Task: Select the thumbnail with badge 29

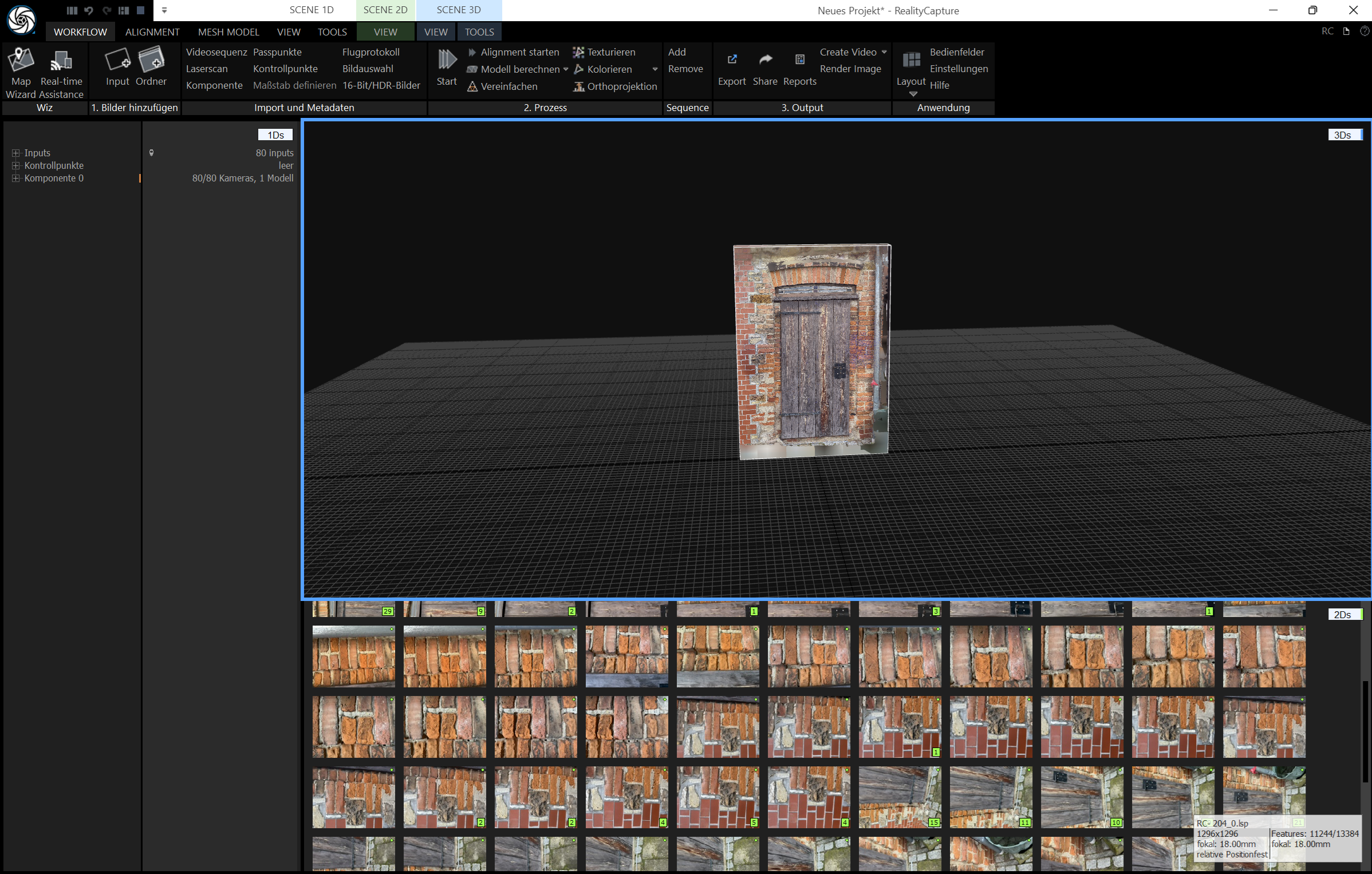Action: click(x=353, y=609)
